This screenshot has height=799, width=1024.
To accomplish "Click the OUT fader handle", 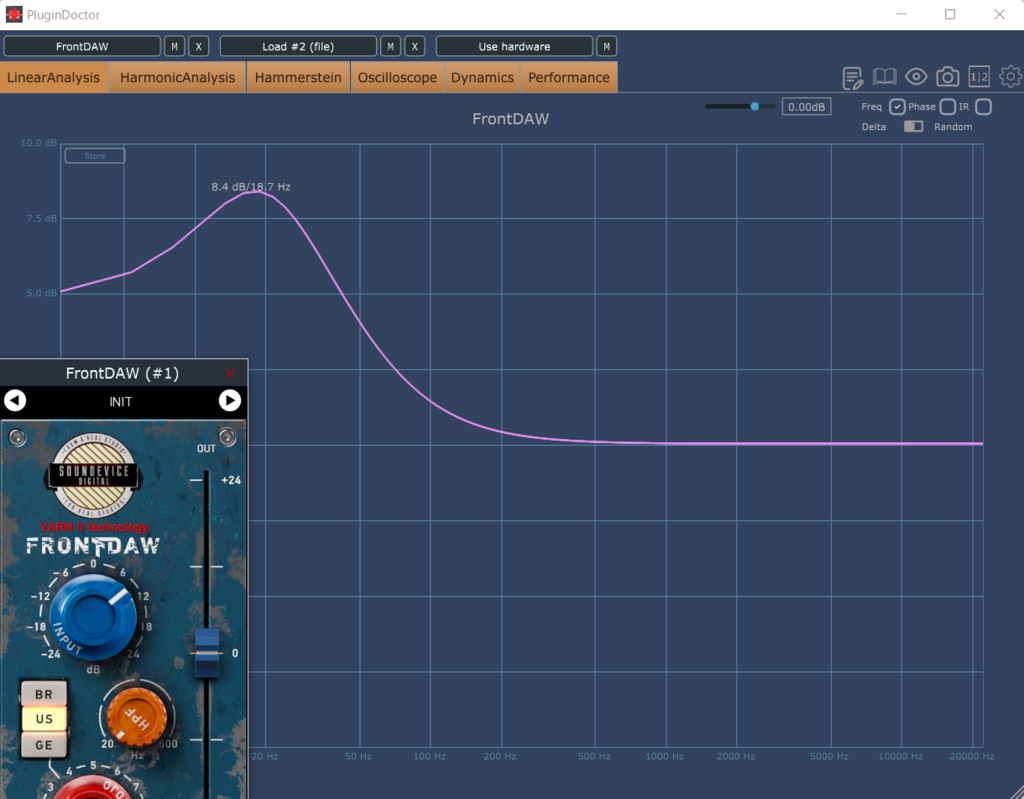I will click(x=207, y=653).
